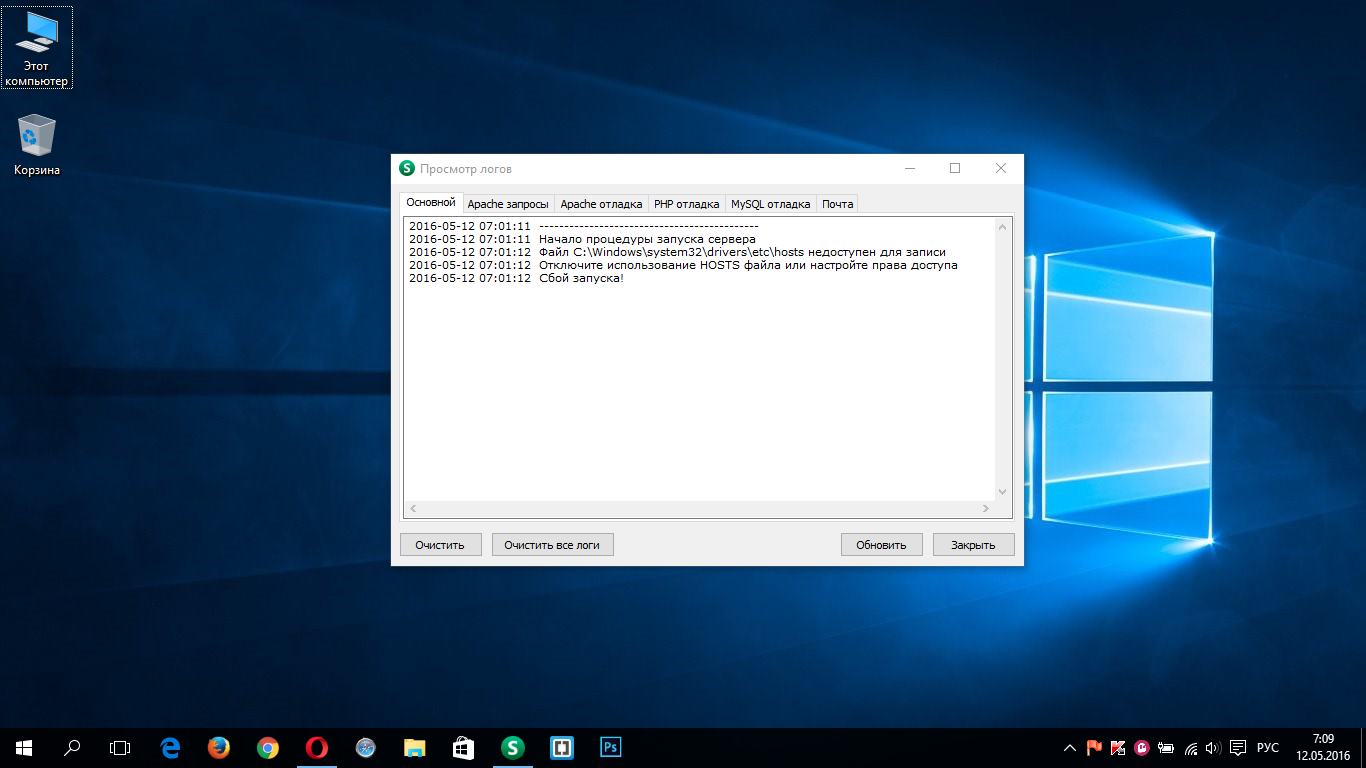Open Firefox from the taskbar

click(x=218, y=747)
